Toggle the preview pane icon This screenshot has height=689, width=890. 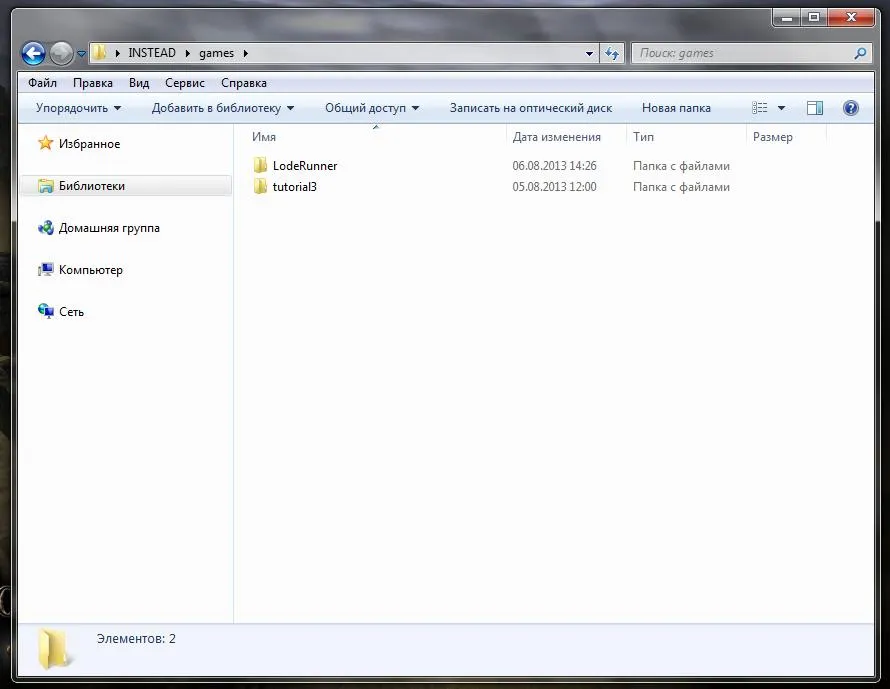point(815,108)
